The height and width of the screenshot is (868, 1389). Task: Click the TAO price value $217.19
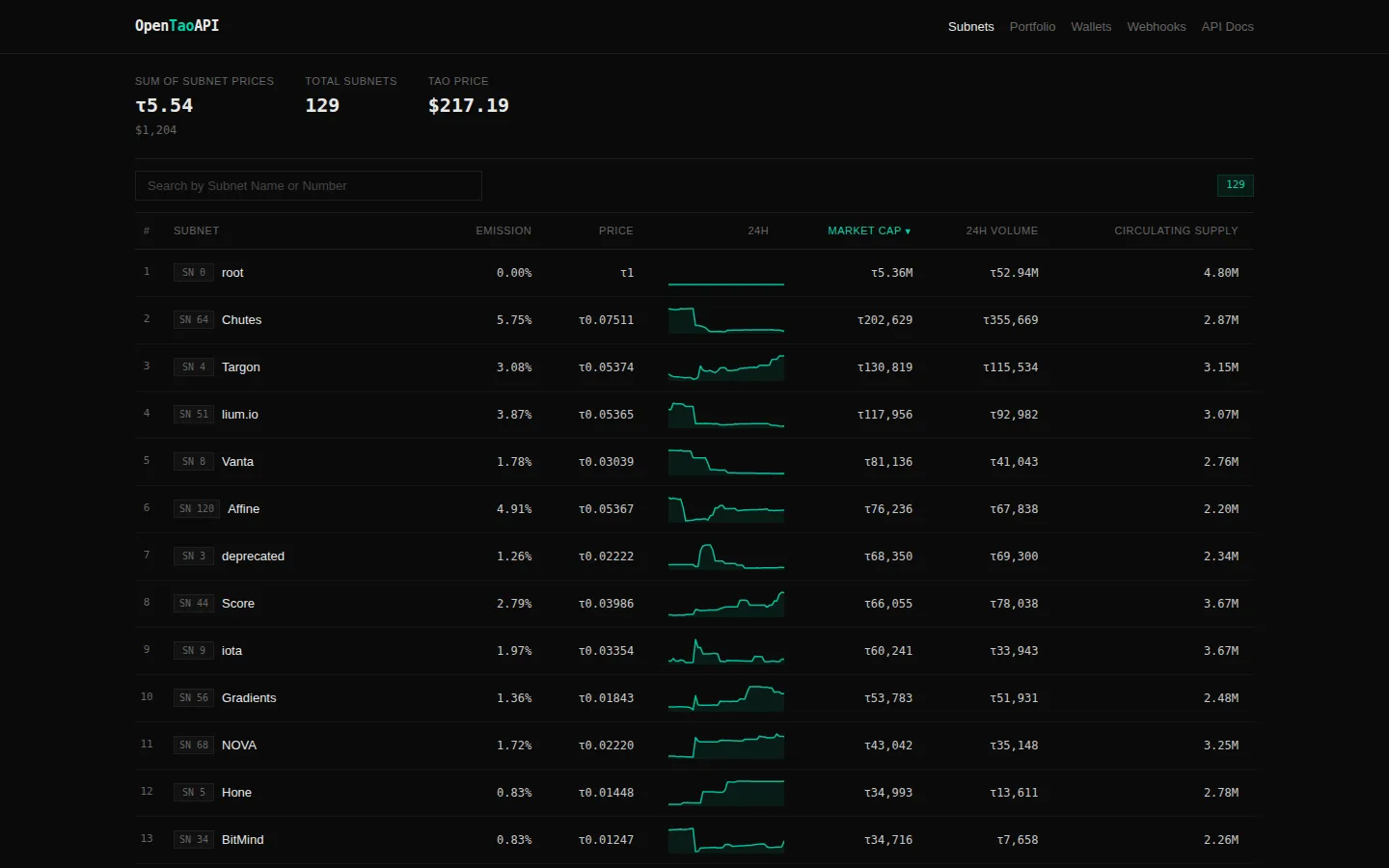[x=469, y=105]
